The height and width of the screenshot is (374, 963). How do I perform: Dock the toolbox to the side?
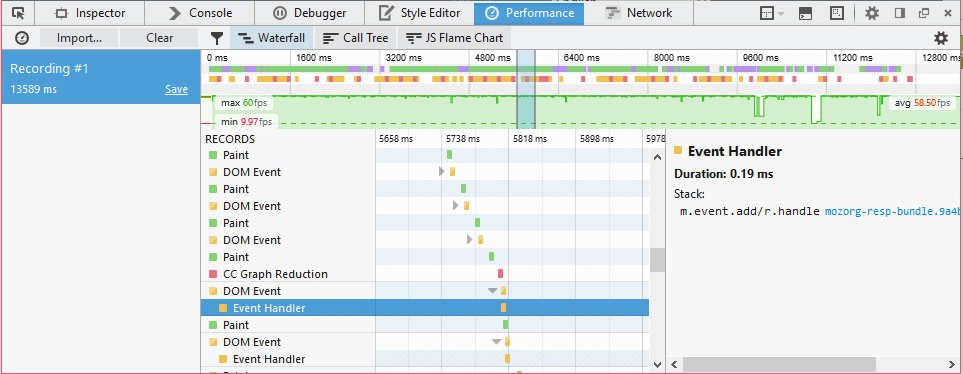(x=900, y=13)
